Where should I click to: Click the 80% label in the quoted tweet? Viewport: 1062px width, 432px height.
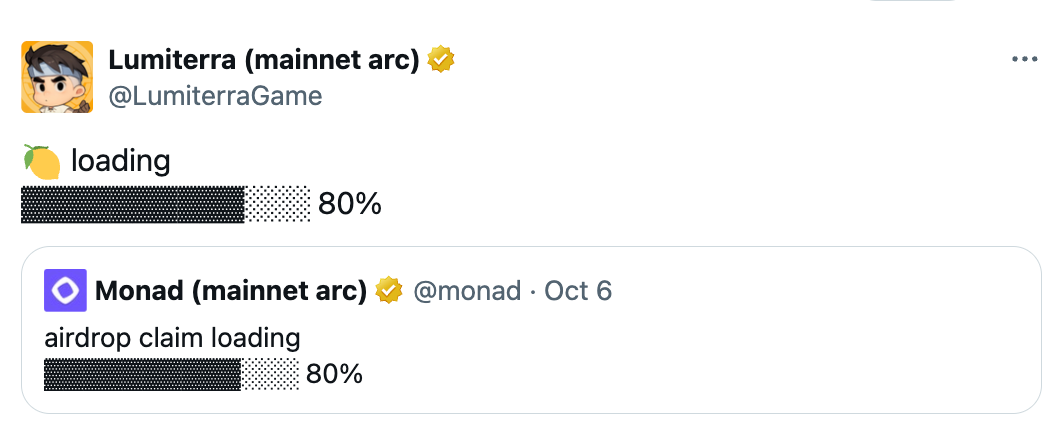[x=334, y=375]
